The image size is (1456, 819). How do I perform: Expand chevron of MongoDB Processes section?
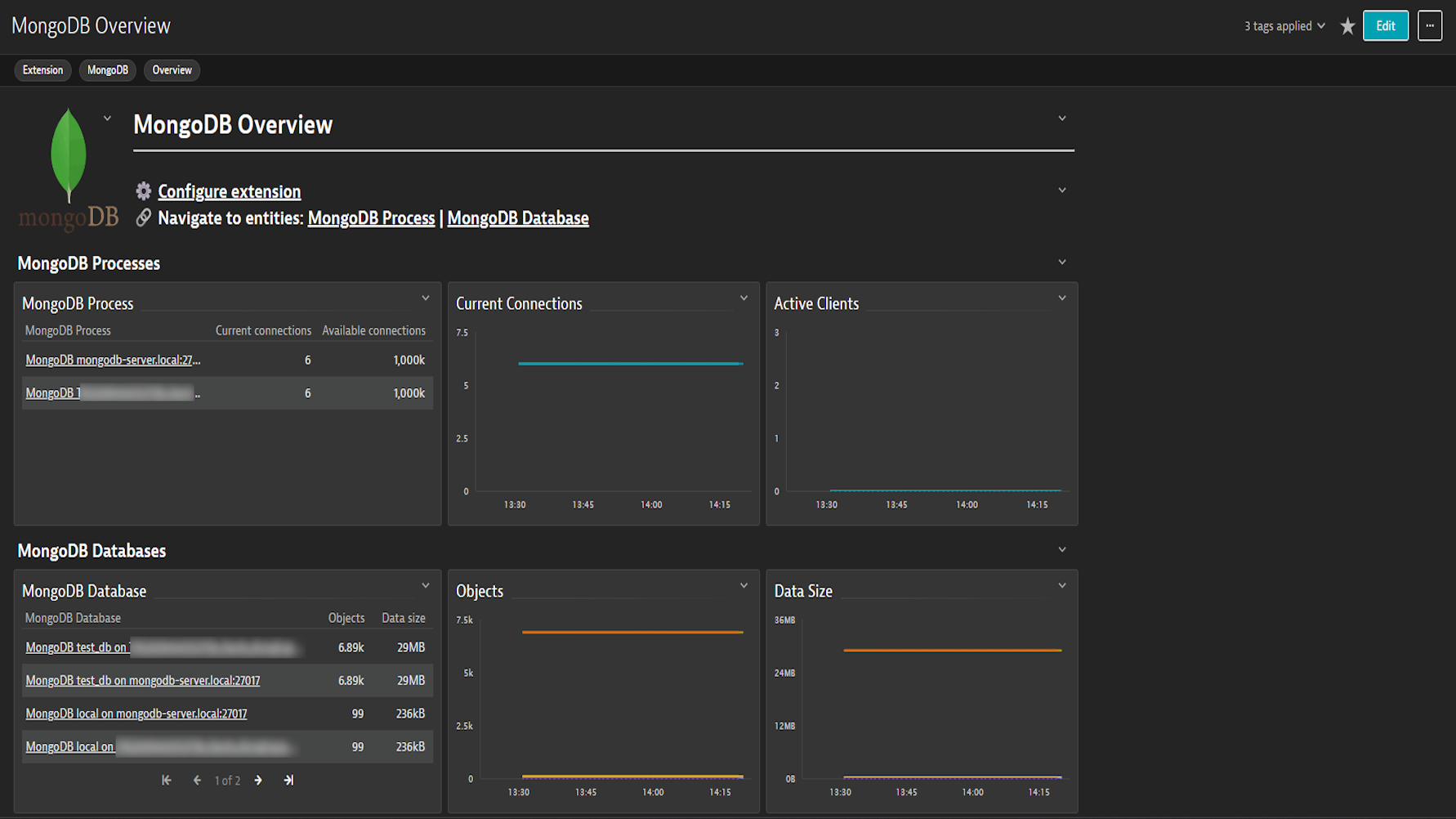(1062, 262)
